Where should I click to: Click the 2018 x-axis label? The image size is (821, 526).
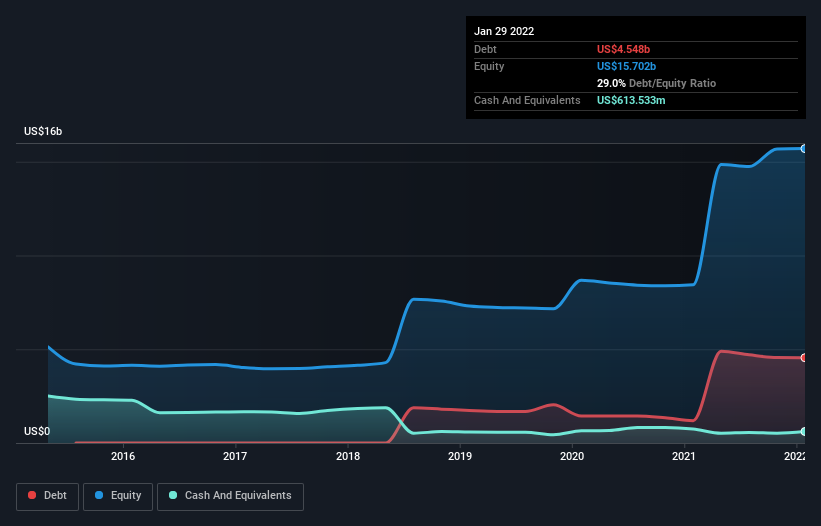click(x=348, y=456)
